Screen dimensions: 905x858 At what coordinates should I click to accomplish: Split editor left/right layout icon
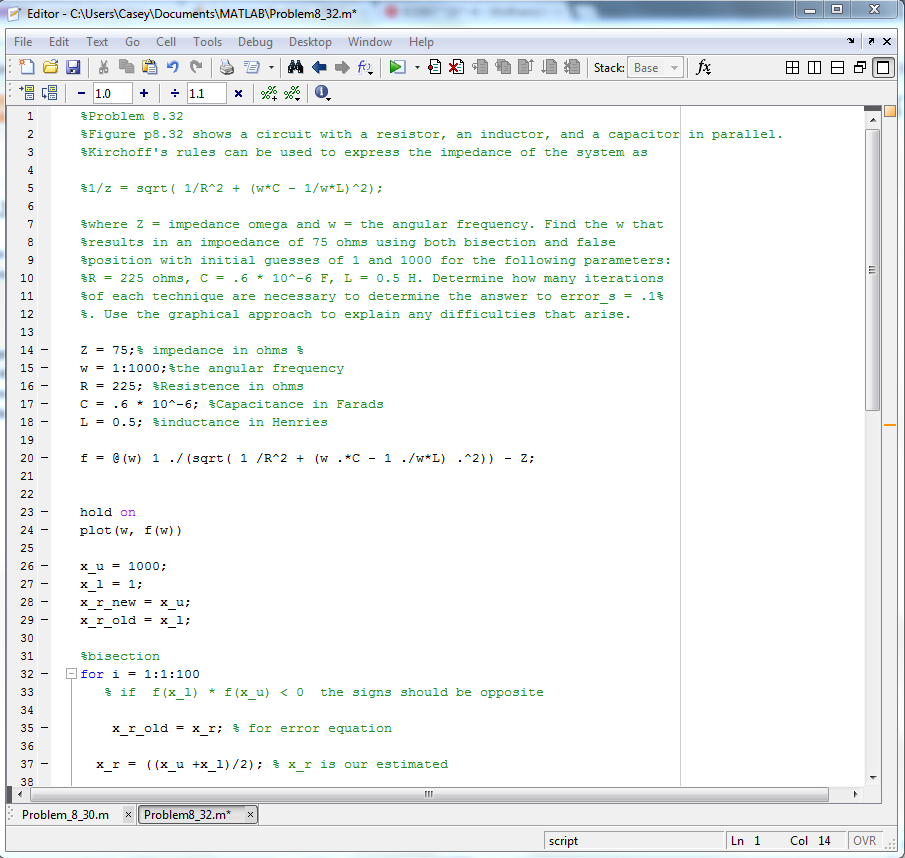pyautogui.click(x=814, y=68)
